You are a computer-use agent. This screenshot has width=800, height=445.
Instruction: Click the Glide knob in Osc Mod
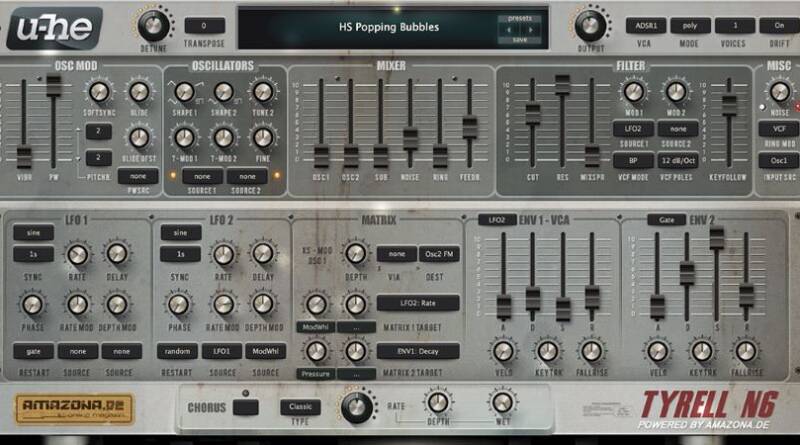click(139, 92)
